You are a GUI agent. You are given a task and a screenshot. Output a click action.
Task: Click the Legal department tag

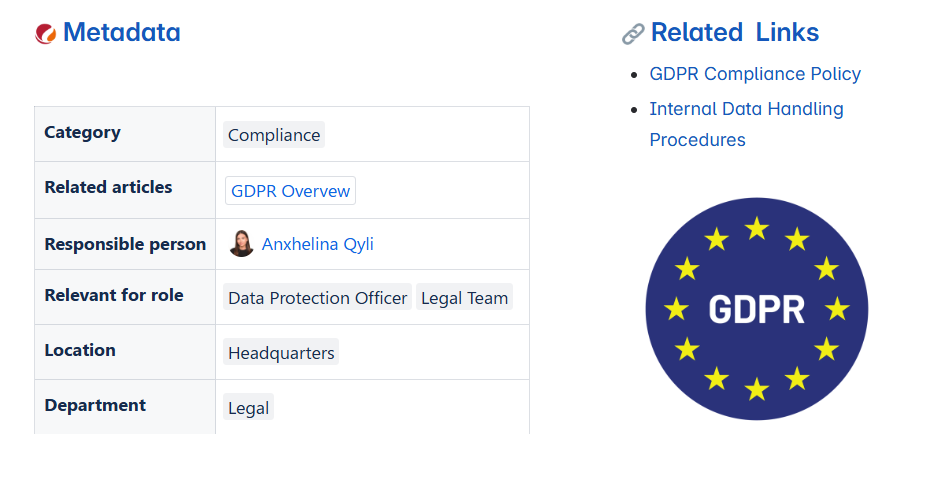[248, 408]
